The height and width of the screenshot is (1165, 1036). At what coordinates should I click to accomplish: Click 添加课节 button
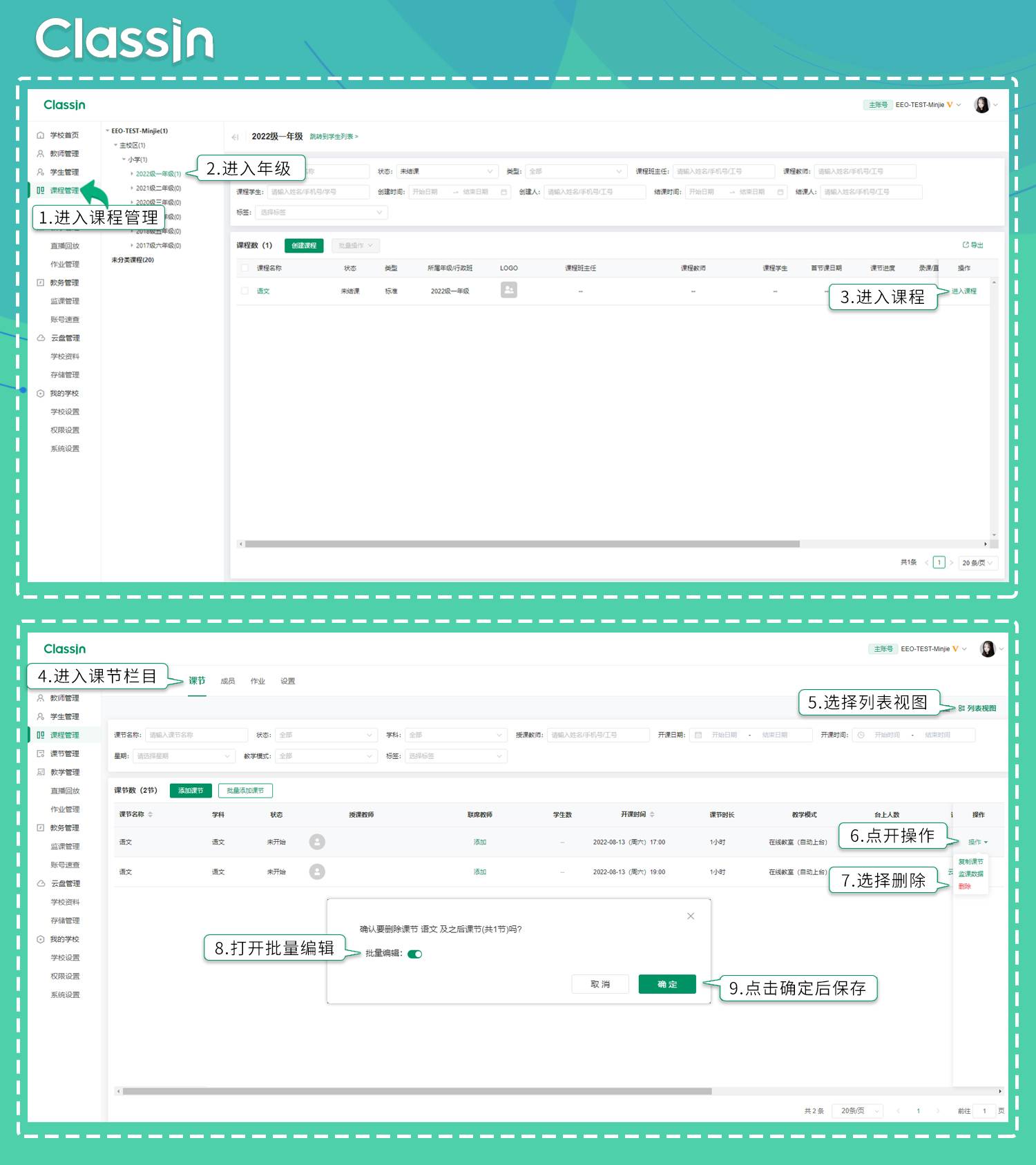pyautogui.click(x=191, y=791)
